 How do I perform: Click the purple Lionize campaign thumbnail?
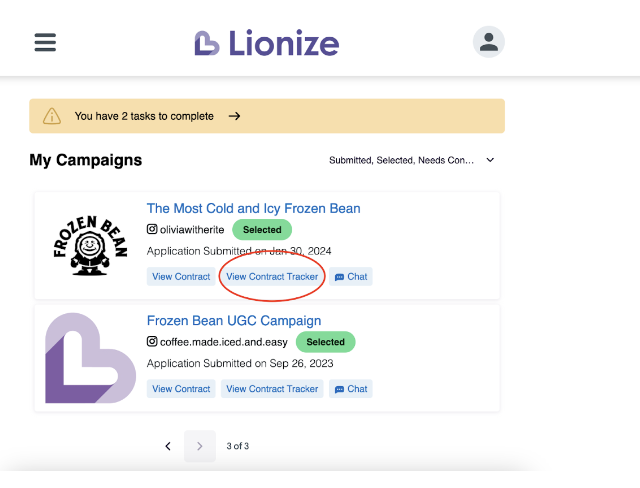[x=90, y=357]
